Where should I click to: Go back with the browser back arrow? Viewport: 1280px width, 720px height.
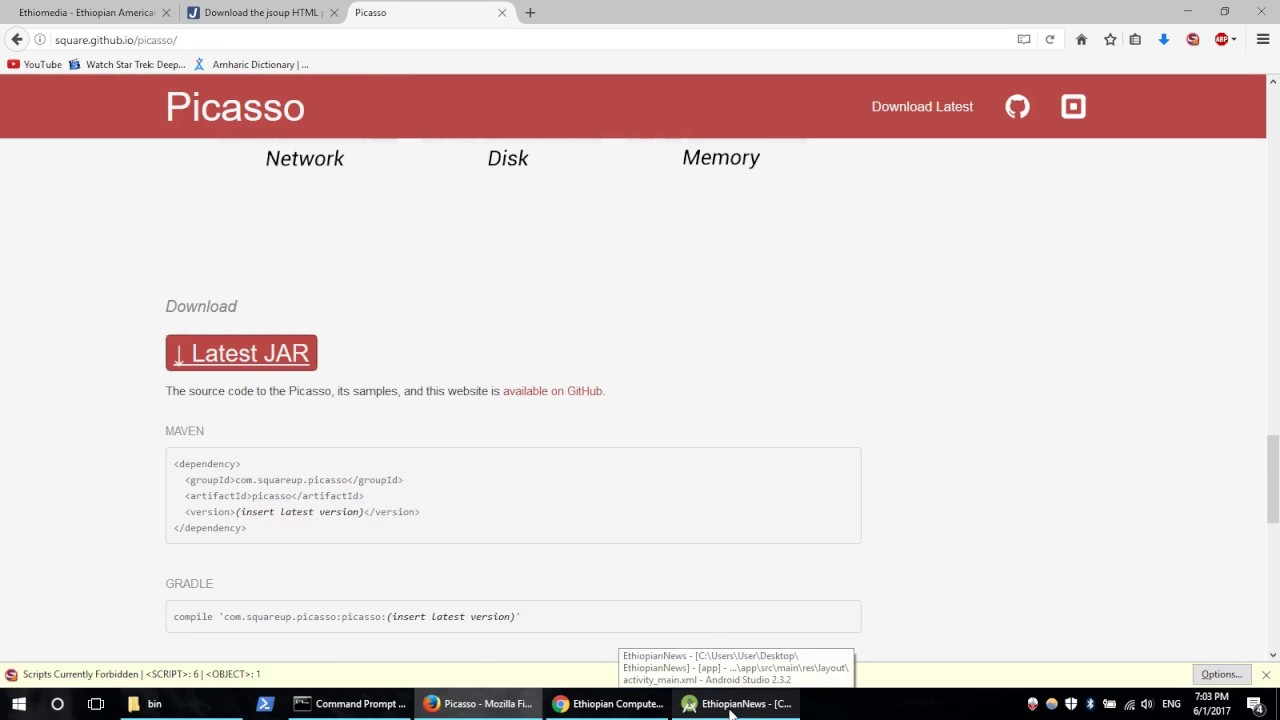pyautogui.click(x=17, y=40)
